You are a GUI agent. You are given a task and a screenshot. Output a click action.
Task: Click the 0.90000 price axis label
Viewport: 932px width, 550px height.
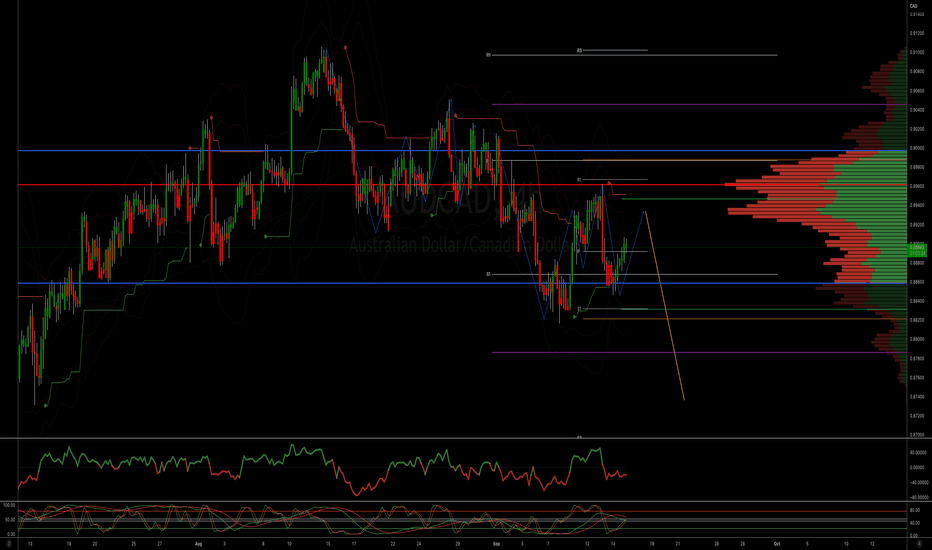pos(918,148)
